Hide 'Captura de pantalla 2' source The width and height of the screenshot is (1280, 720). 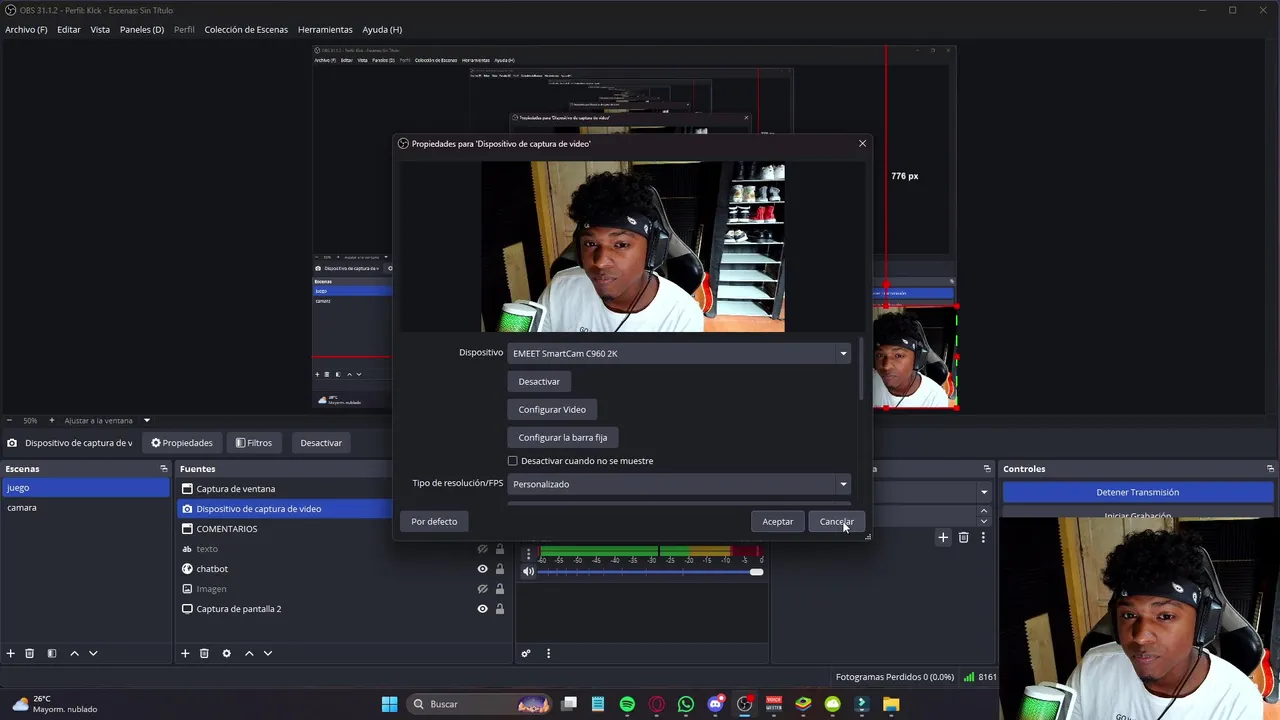[482, 609]
